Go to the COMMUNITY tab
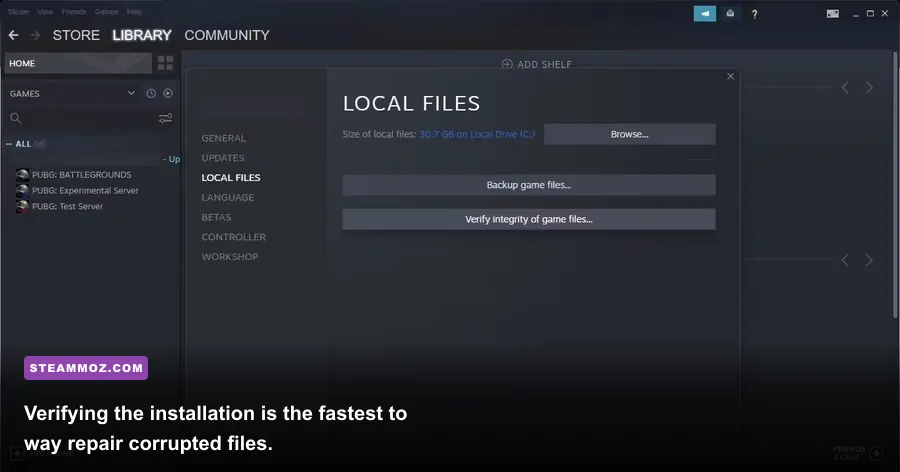This screenshot has width=900, height=472. pyautogui.click(x=227, y=35)
